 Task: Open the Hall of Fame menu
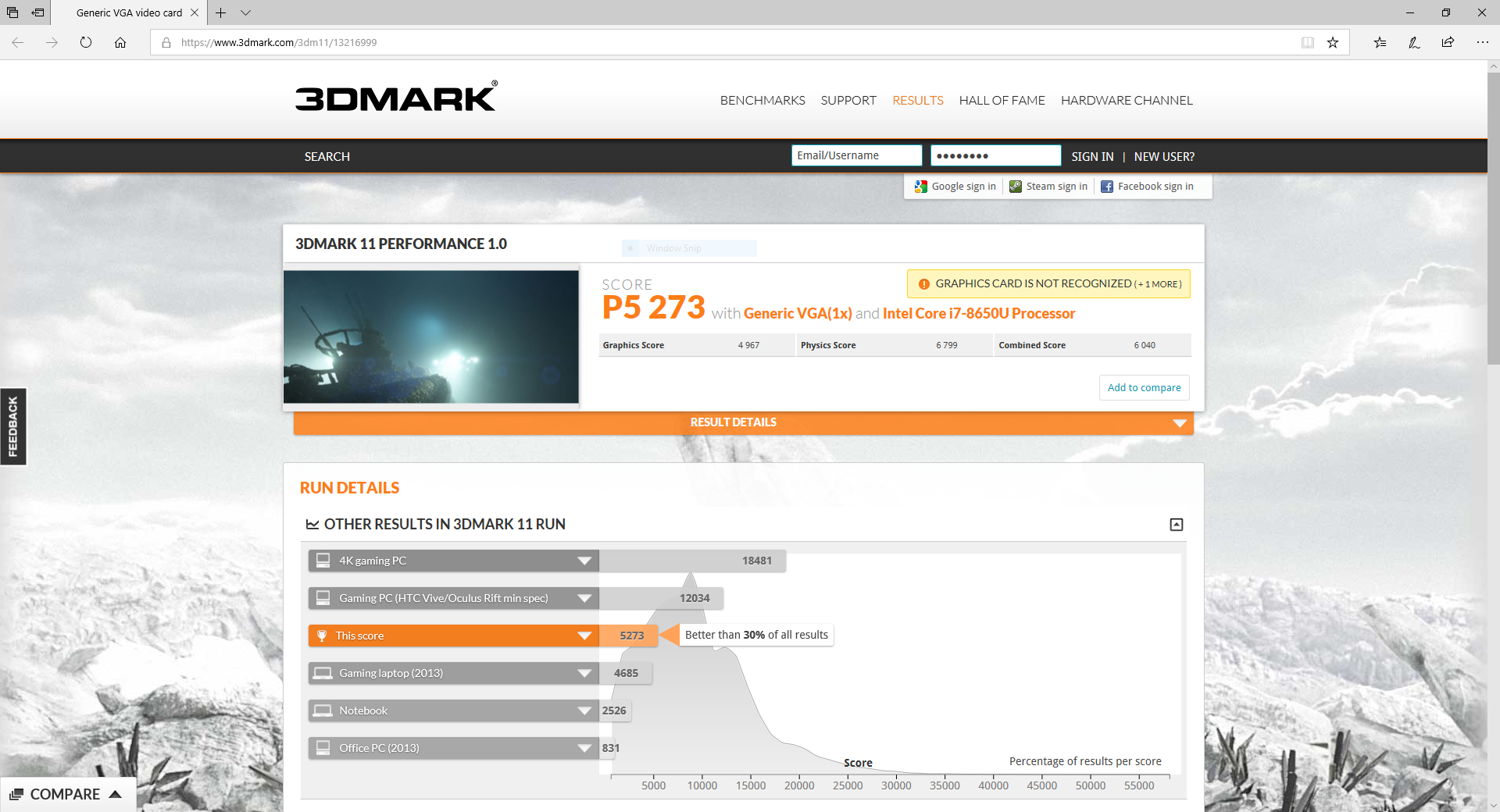coord(1002,101)
